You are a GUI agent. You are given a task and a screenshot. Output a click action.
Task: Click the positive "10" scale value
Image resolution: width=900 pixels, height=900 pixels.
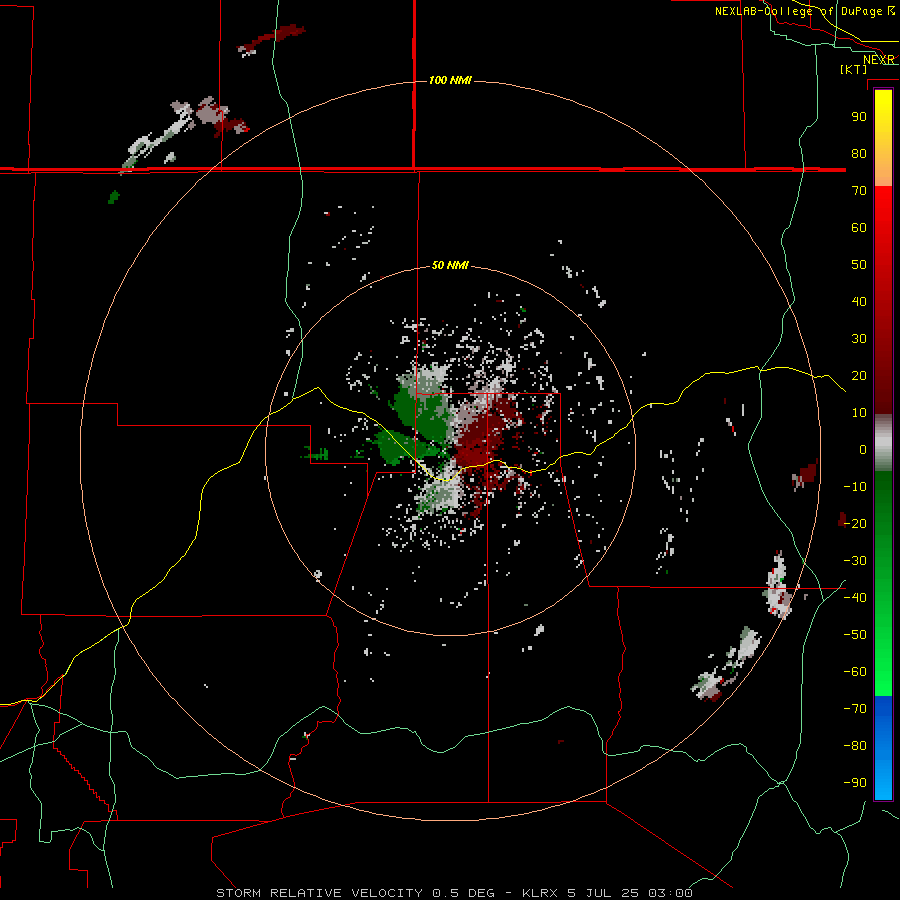click(x=859, y=413)
